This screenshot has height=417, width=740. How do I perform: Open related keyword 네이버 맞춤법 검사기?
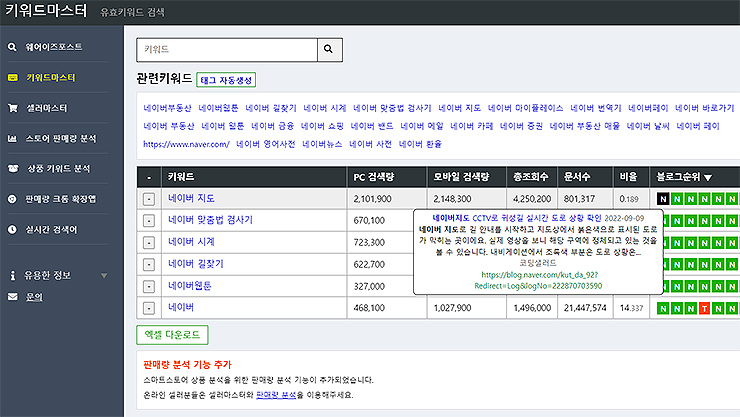pyautogui.click(x=392, y=108)
